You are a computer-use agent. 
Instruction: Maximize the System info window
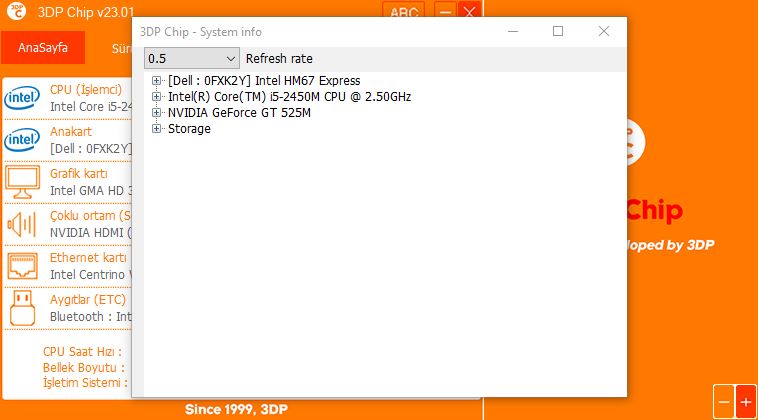coord(558,31)
